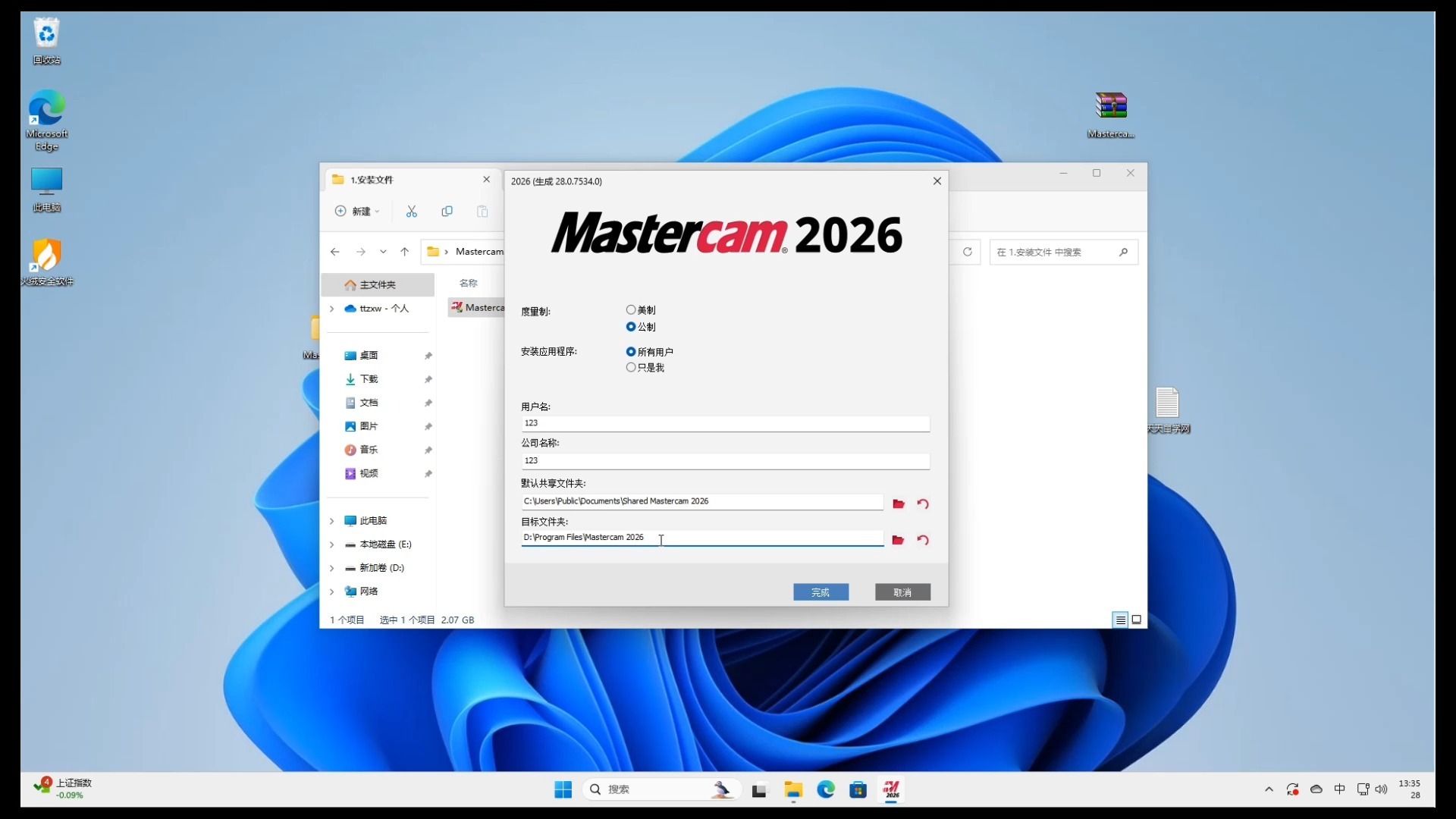Click the 公司名称 input field

coord(725,461)
